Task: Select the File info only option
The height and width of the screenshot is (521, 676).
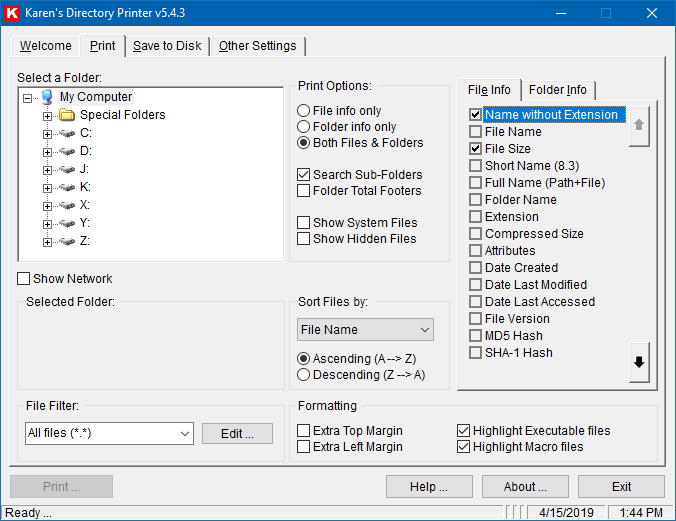Action: click(x=304, y=111)
